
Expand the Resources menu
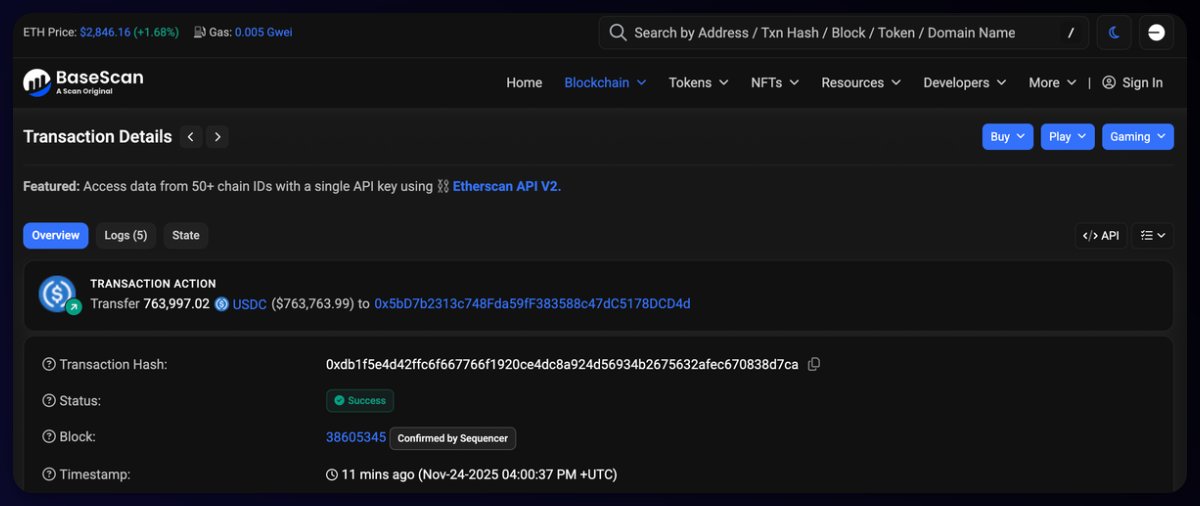861,83
